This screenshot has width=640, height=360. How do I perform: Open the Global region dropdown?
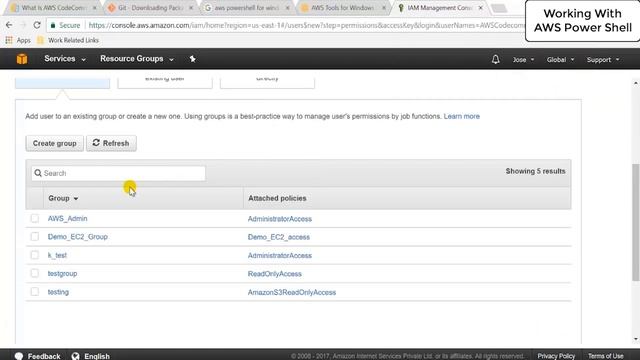(x=560, y=60)
